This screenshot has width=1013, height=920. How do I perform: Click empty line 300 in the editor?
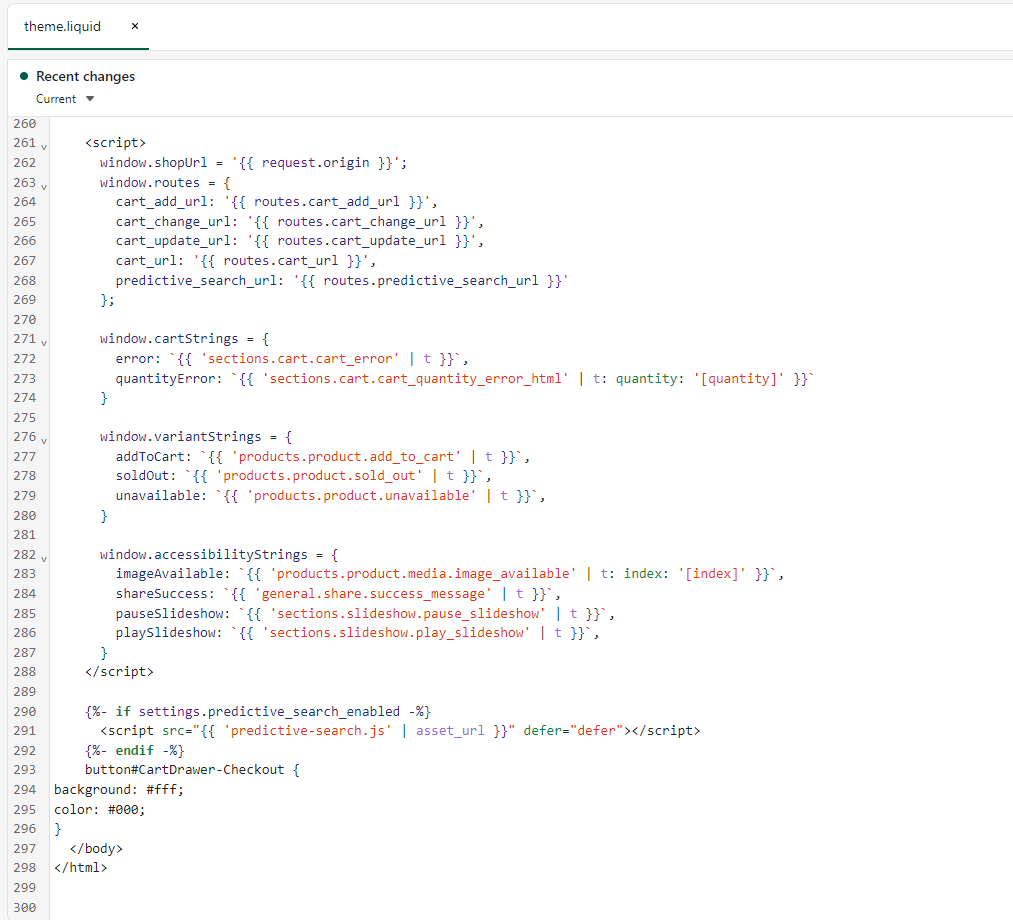(400, 907)
